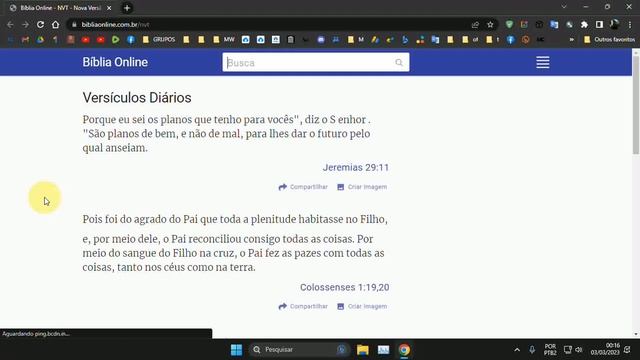Viewport: 640px width, 360px height.
Task: Show hidden tray icons chevron
Action: pyautogui.click(x=517, y=350)
